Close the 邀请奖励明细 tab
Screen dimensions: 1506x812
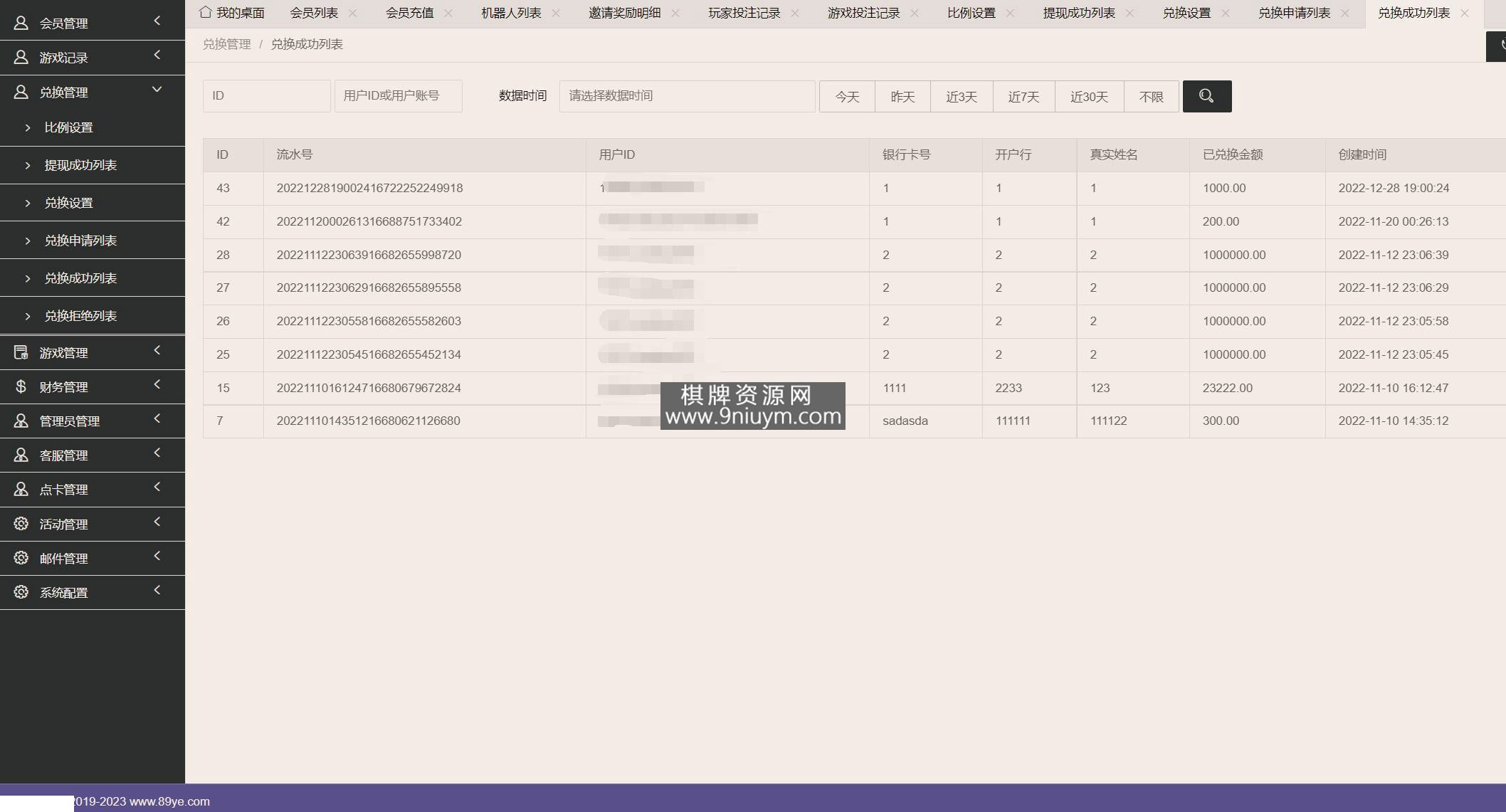675,13
